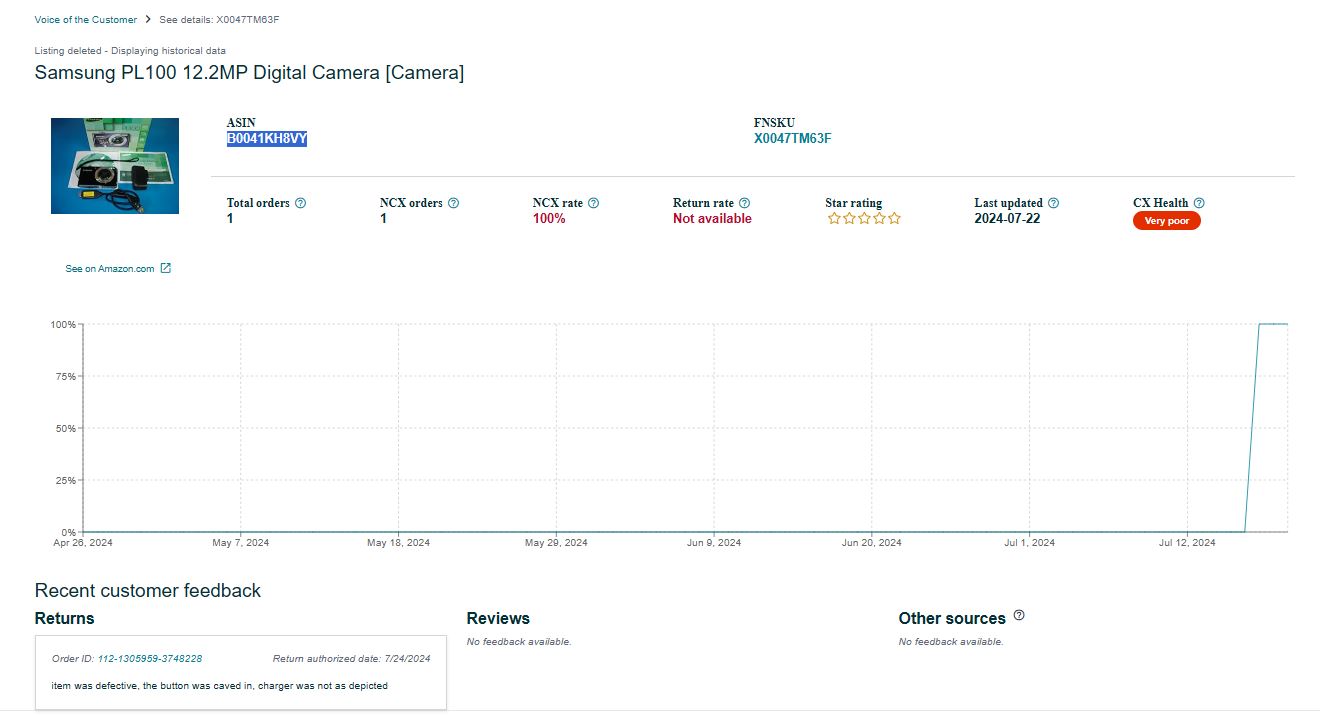
Task: Click the Jun 9, 2024 chart axis label
Action: click(x=714, y=543)
